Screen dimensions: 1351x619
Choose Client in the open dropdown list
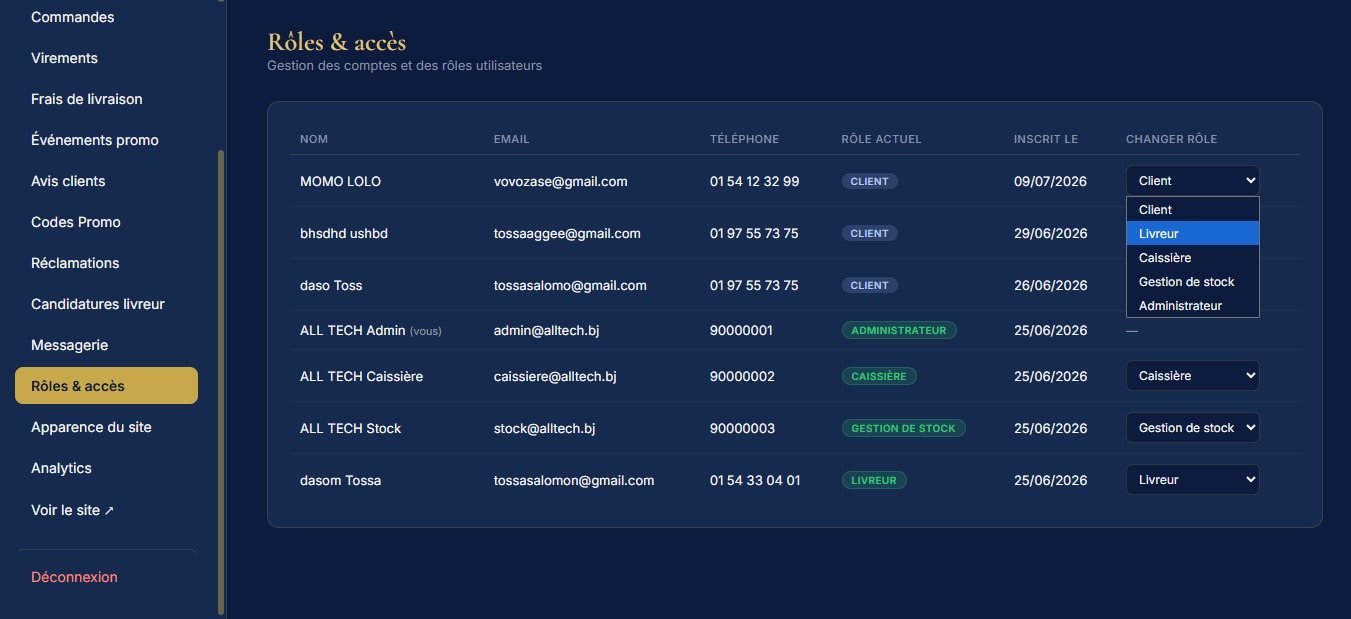[1192, 210]
